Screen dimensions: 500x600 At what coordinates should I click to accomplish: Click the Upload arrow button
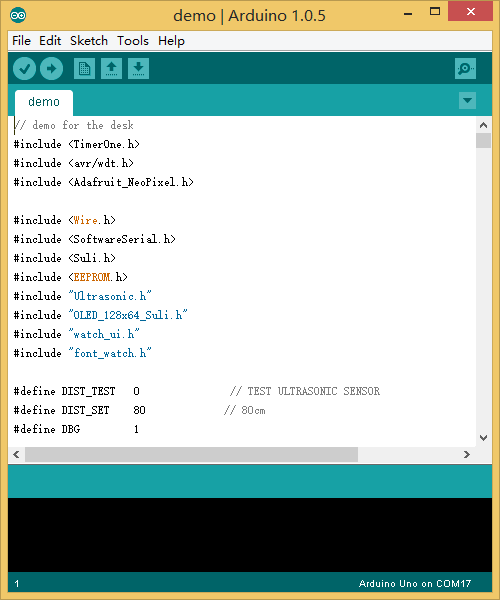[51, 69]
